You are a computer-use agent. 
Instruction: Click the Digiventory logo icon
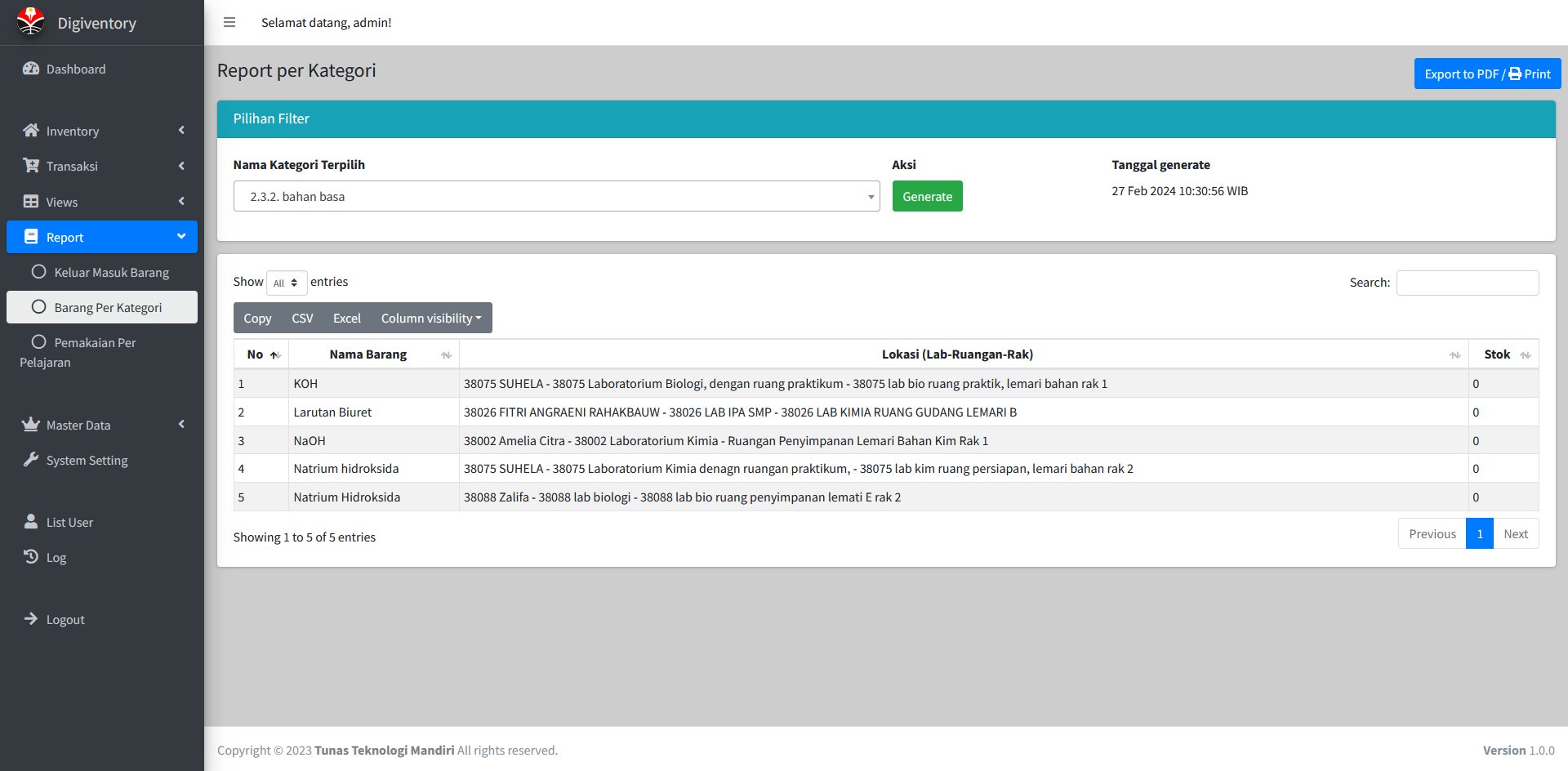pos(31,22)
